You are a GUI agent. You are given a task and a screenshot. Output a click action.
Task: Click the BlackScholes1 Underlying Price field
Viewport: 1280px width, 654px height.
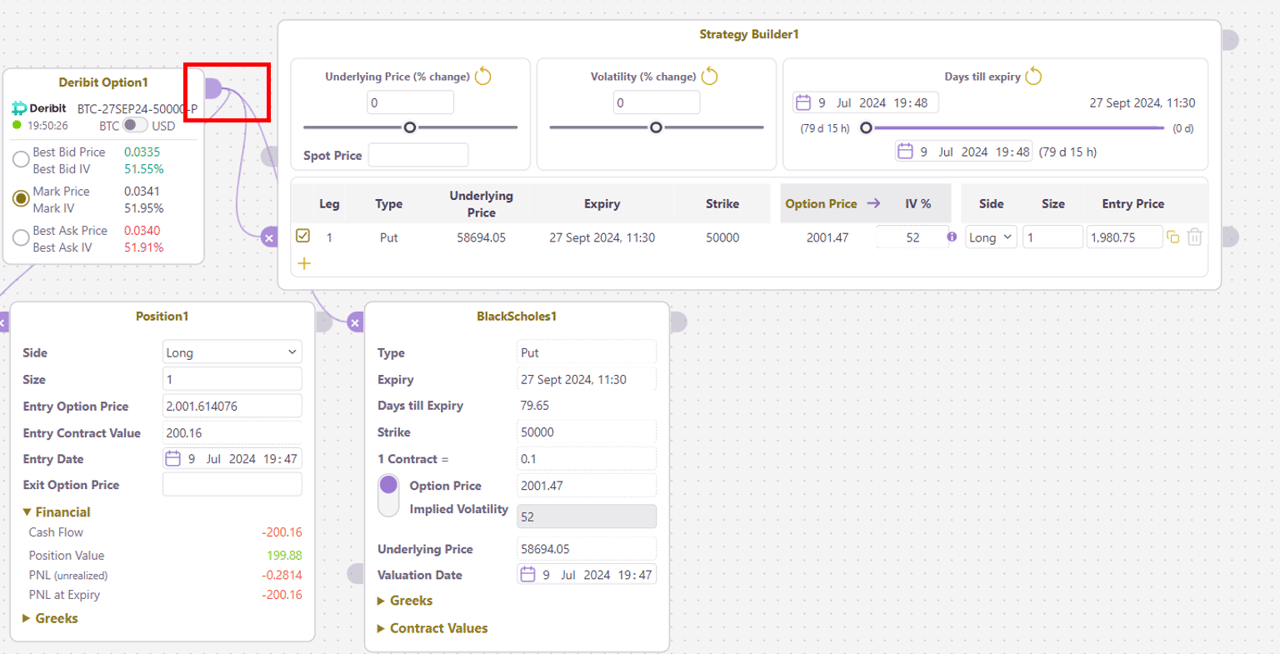pyautogui.click(x=587, y=548)
